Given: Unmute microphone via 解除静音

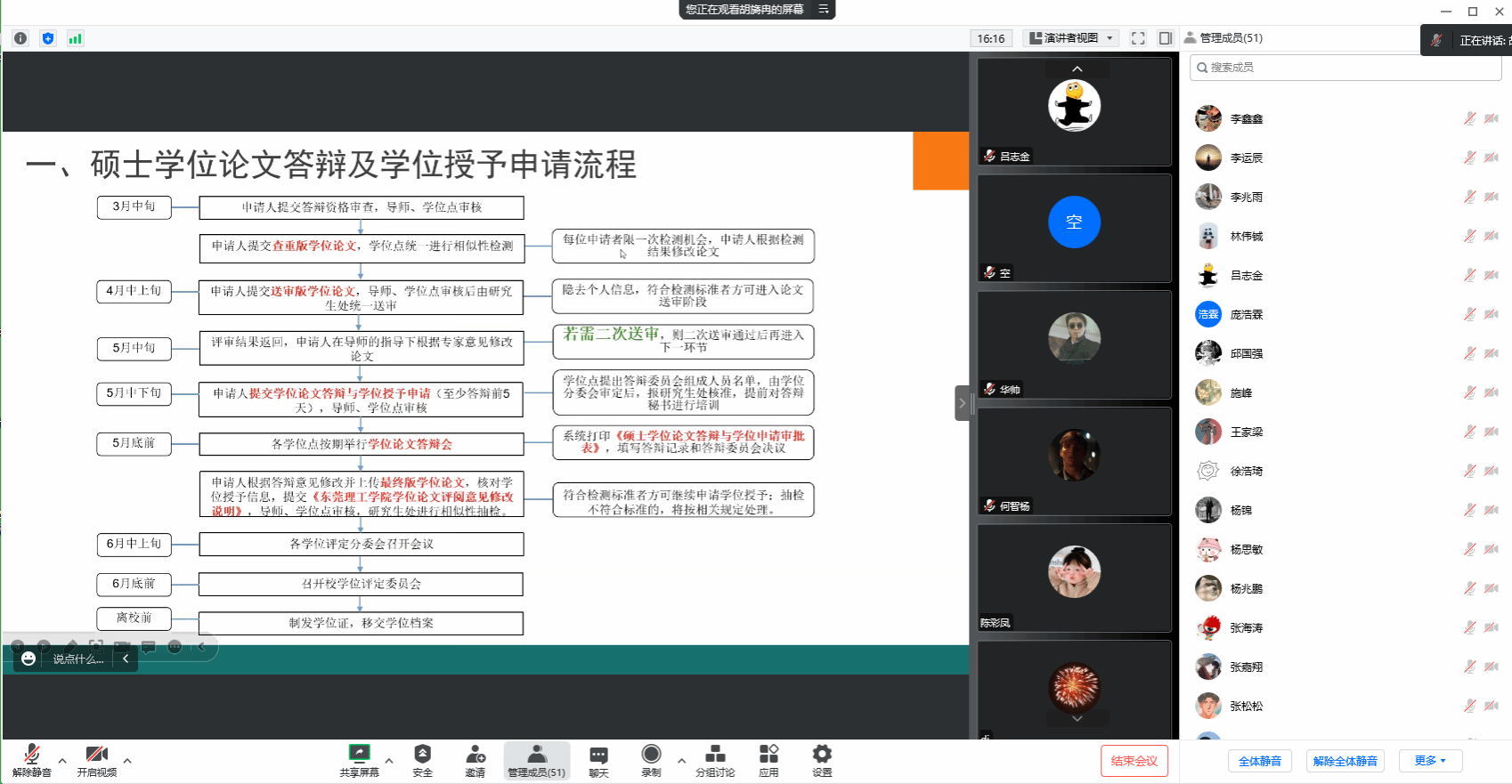Looking at the screenshot, I should [32, 755].
